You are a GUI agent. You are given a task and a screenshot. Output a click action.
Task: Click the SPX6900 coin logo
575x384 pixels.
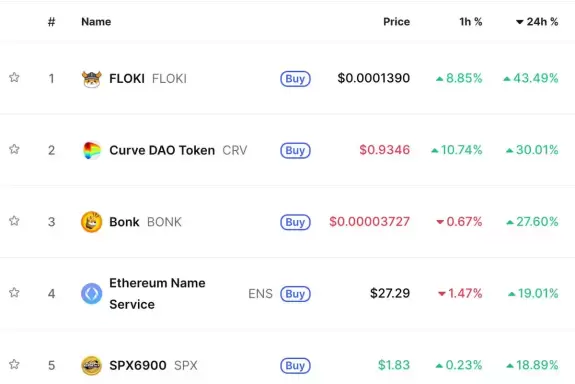click(x=91, y=365)
